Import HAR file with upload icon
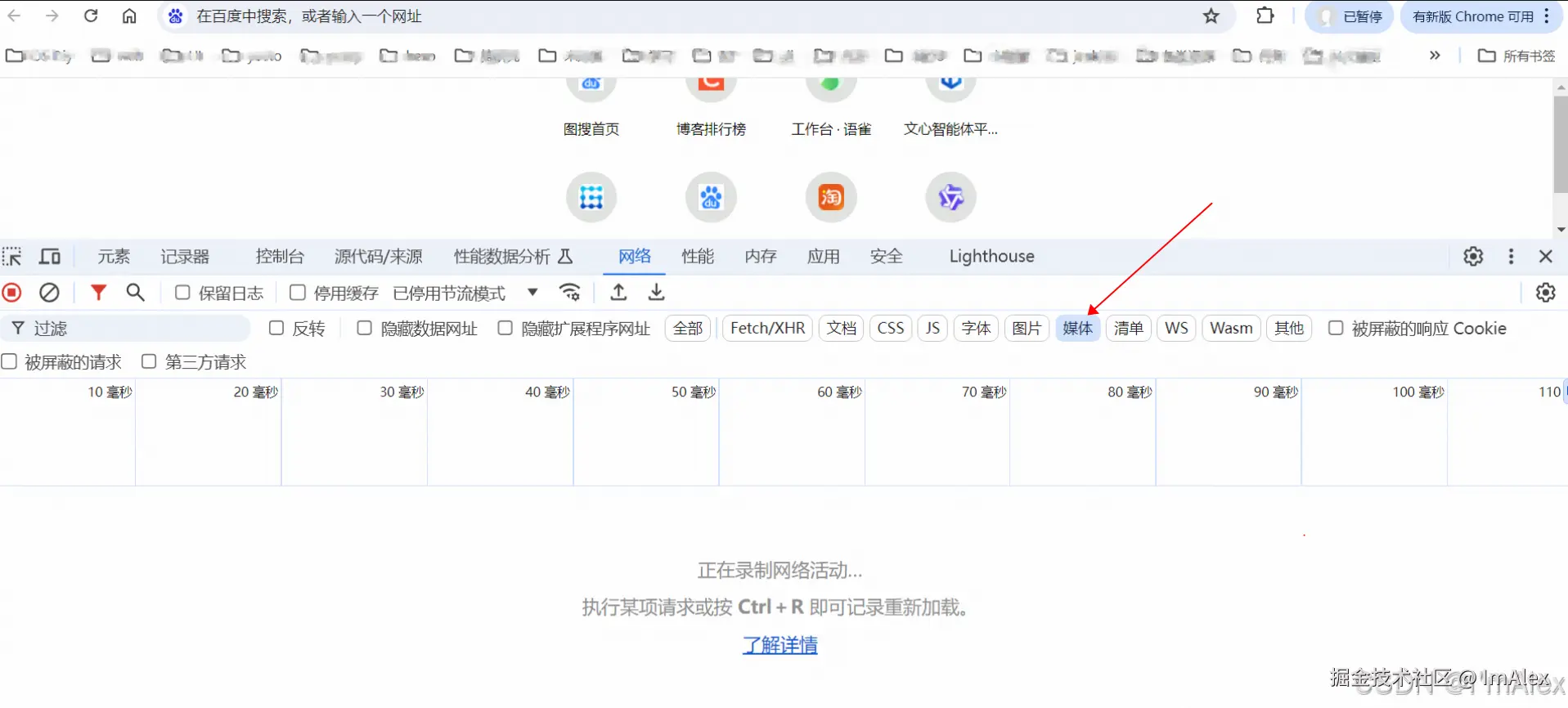Screen dimensions: 1568x708 619,293
